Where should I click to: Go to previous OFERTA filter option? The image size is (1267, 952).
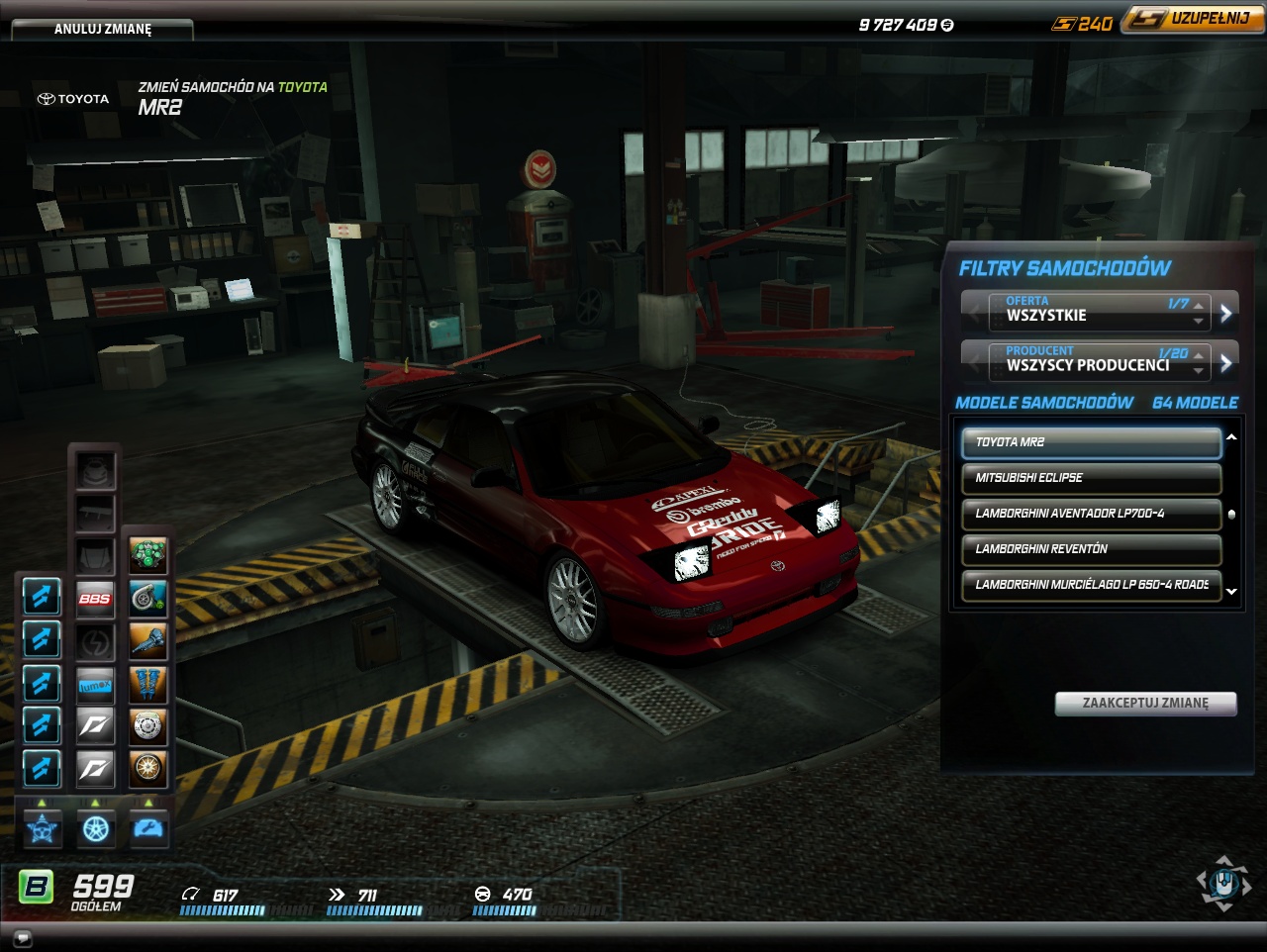point(974,313)
